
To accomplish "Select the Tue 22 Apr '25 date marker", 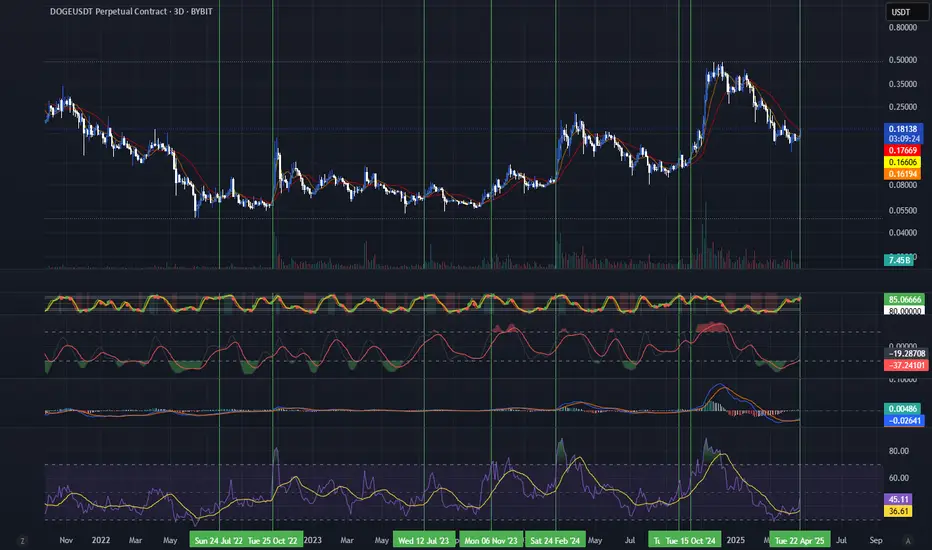I will [799, 540].
